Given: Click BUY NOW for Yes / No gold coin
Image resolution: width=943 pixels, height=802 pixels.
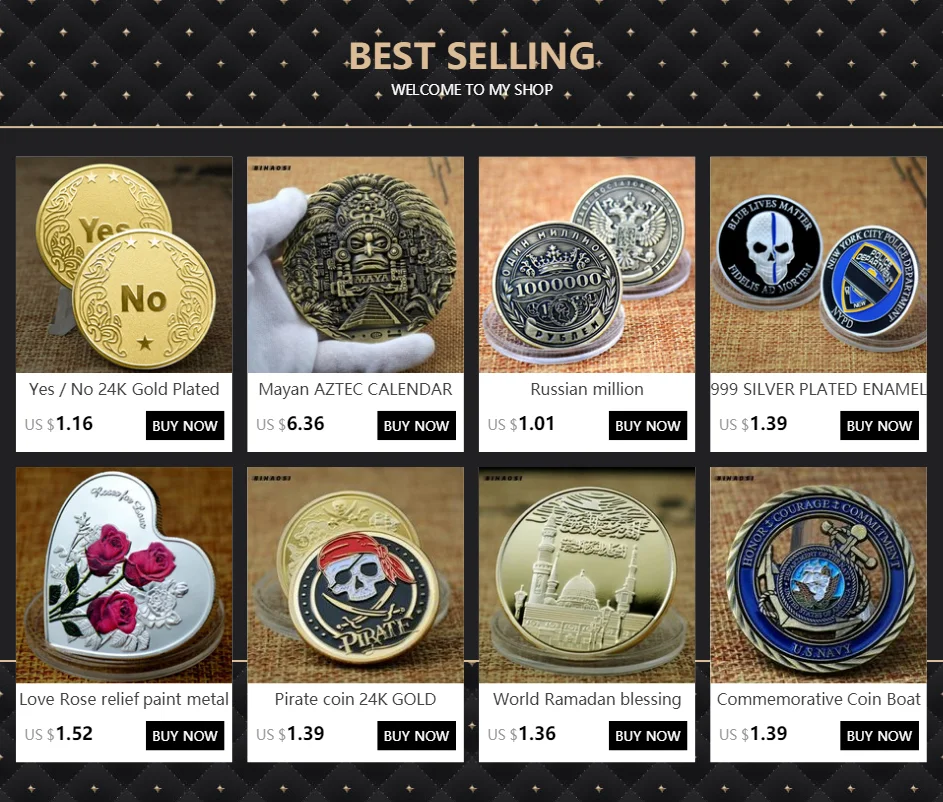Looking at the screenshot, I should 185,426.
